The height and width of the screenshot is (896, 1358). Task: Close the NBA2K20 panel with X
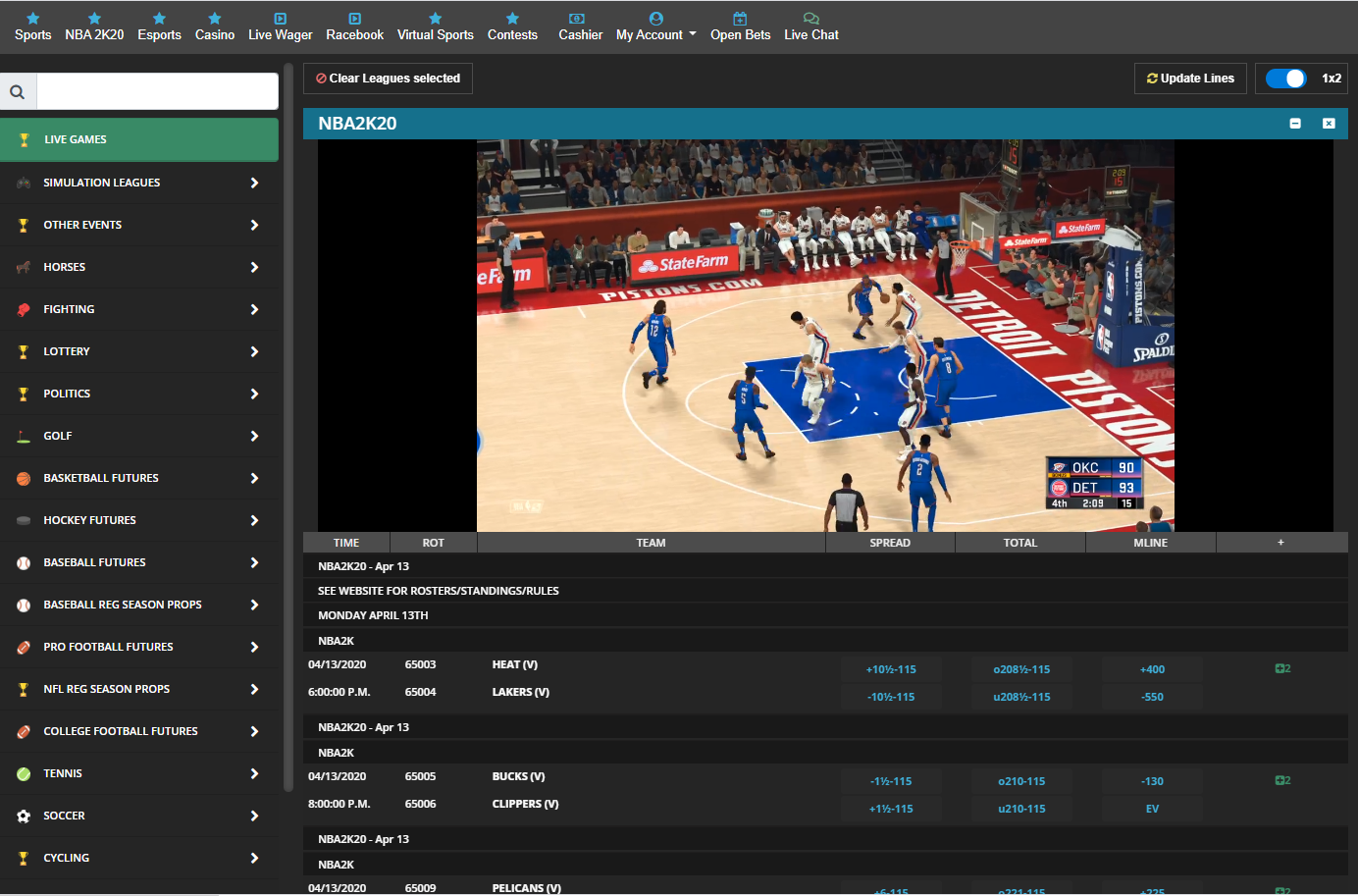tap(1329, 123)
